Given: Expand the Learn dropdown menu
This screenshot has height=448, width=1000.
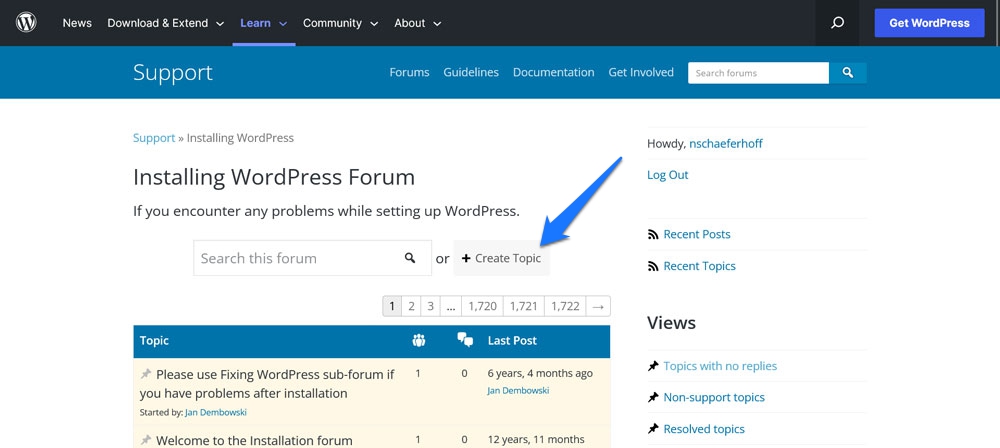Looking at the screenshot, I should 263,23.
